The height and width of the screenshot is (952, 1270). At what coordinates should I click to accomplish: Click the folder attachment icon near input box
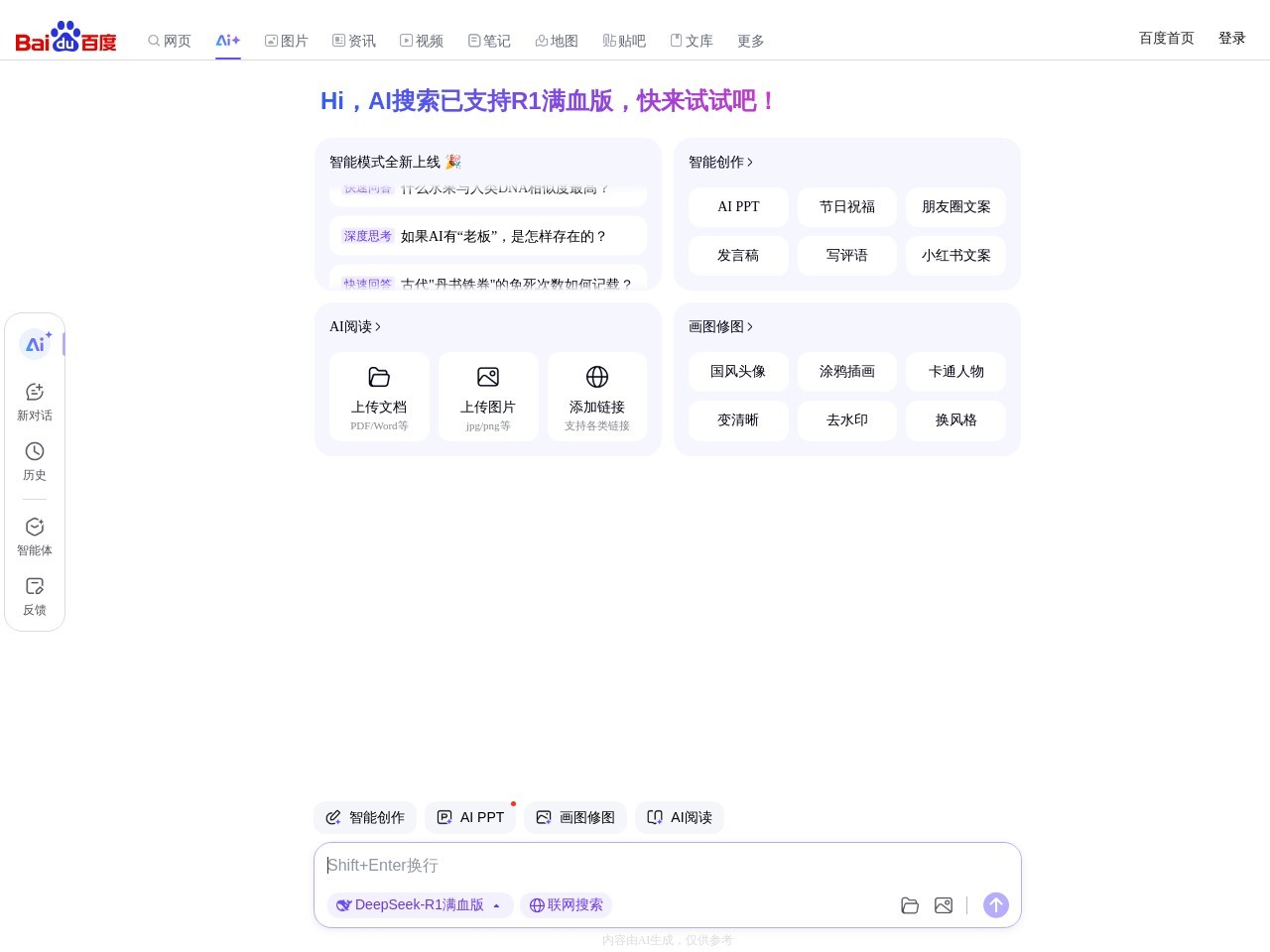point(910,905)
